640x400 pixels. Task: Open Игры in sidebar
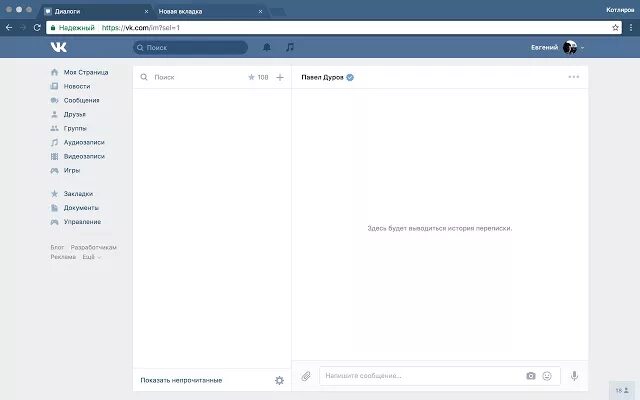pos(71,170)
